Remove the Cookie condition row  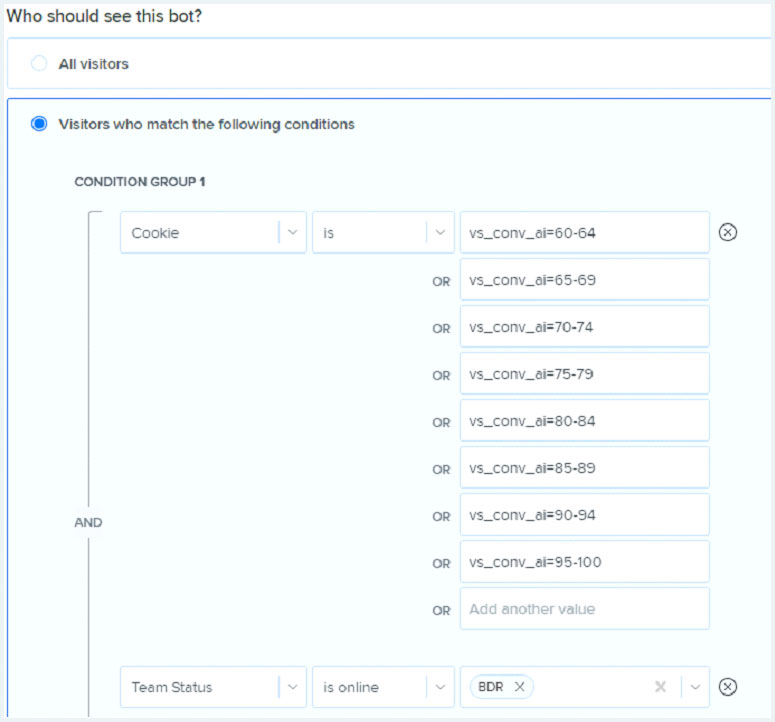pos(728,233)
